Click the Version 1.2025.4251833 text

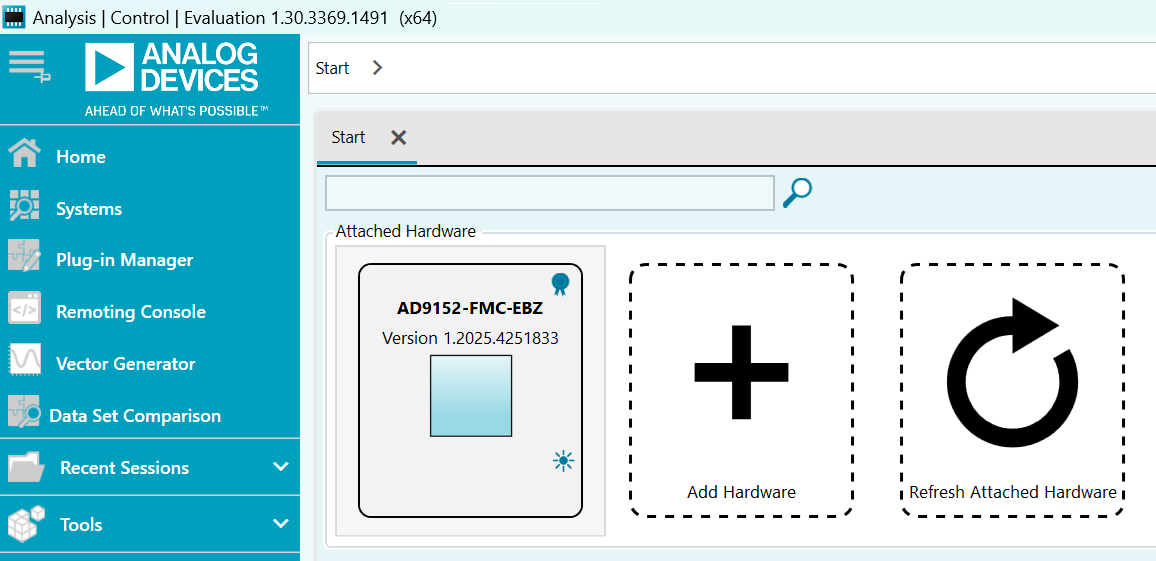(470, 338)
